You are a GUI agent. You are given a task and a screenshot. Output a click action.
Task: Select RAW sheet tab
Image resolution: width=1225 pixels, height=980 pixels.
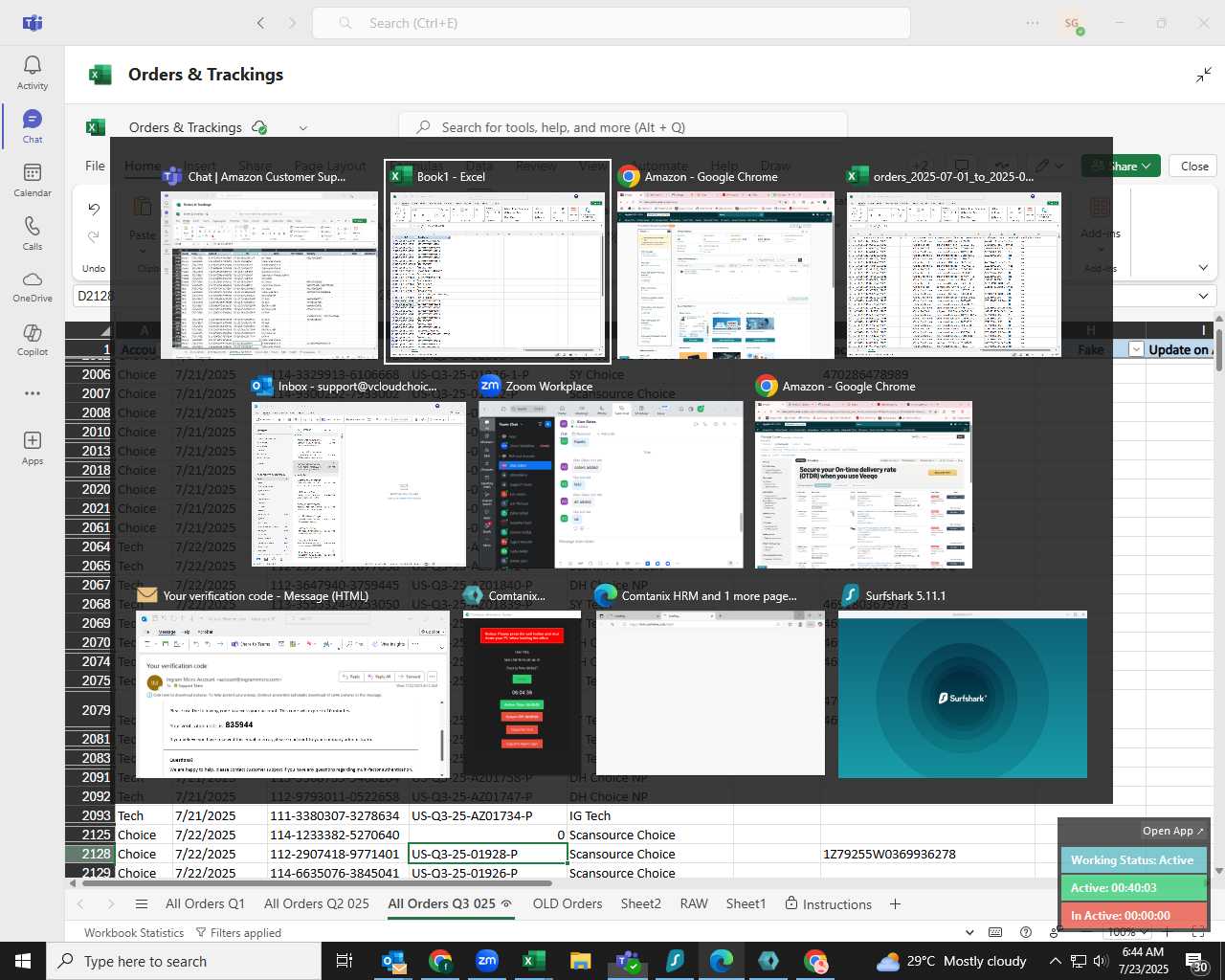point(694,903)
